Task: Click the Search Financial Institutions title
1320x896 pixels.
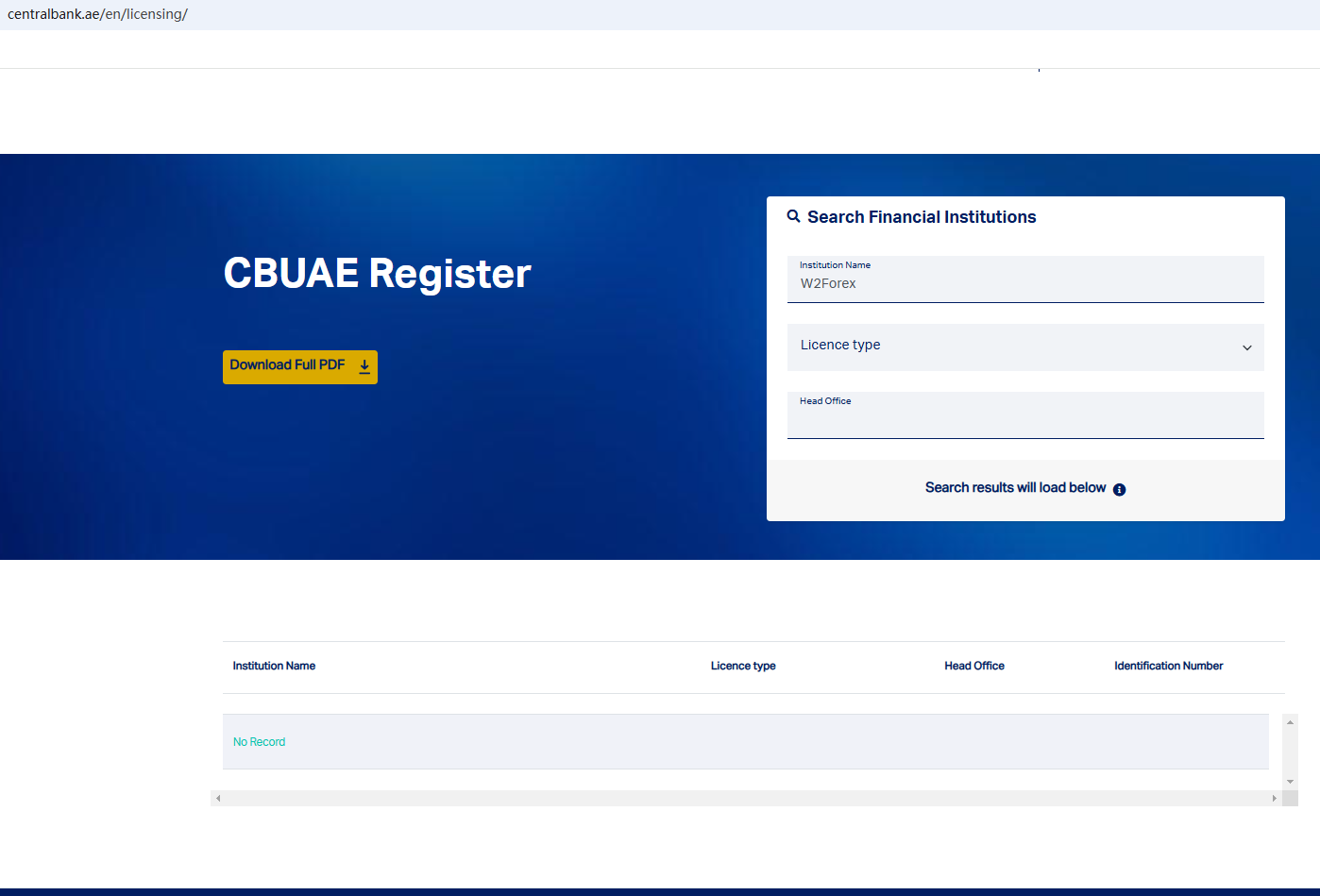Action: point(922,217)
